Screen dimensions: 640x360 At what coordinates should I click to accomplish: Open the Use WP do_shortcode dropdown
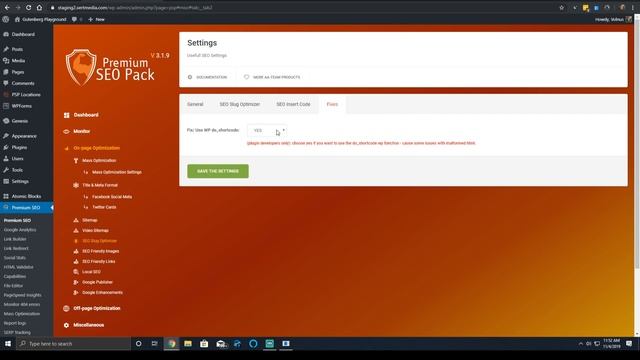click(267, 131)
